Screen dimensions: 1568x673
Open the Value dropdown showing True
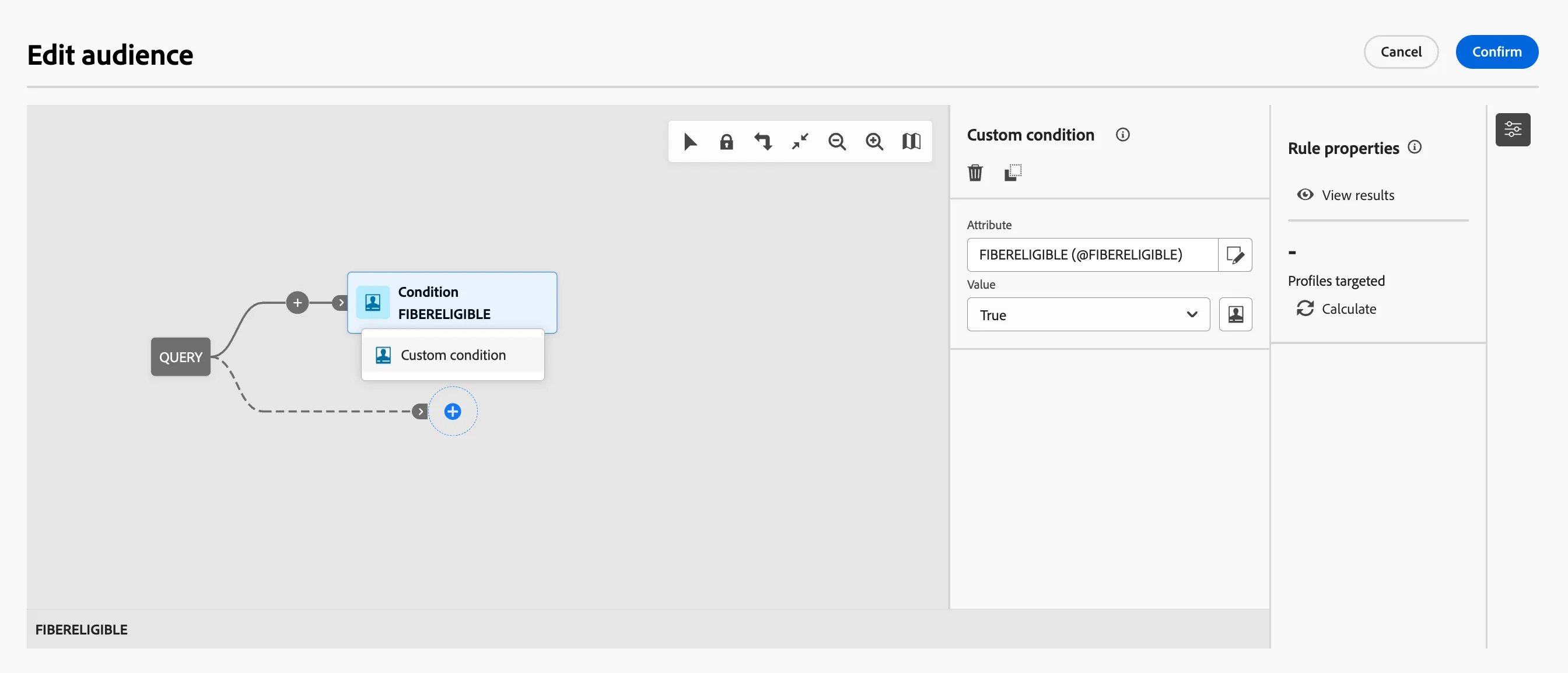pyautogui.click(x=1088, y=314)
